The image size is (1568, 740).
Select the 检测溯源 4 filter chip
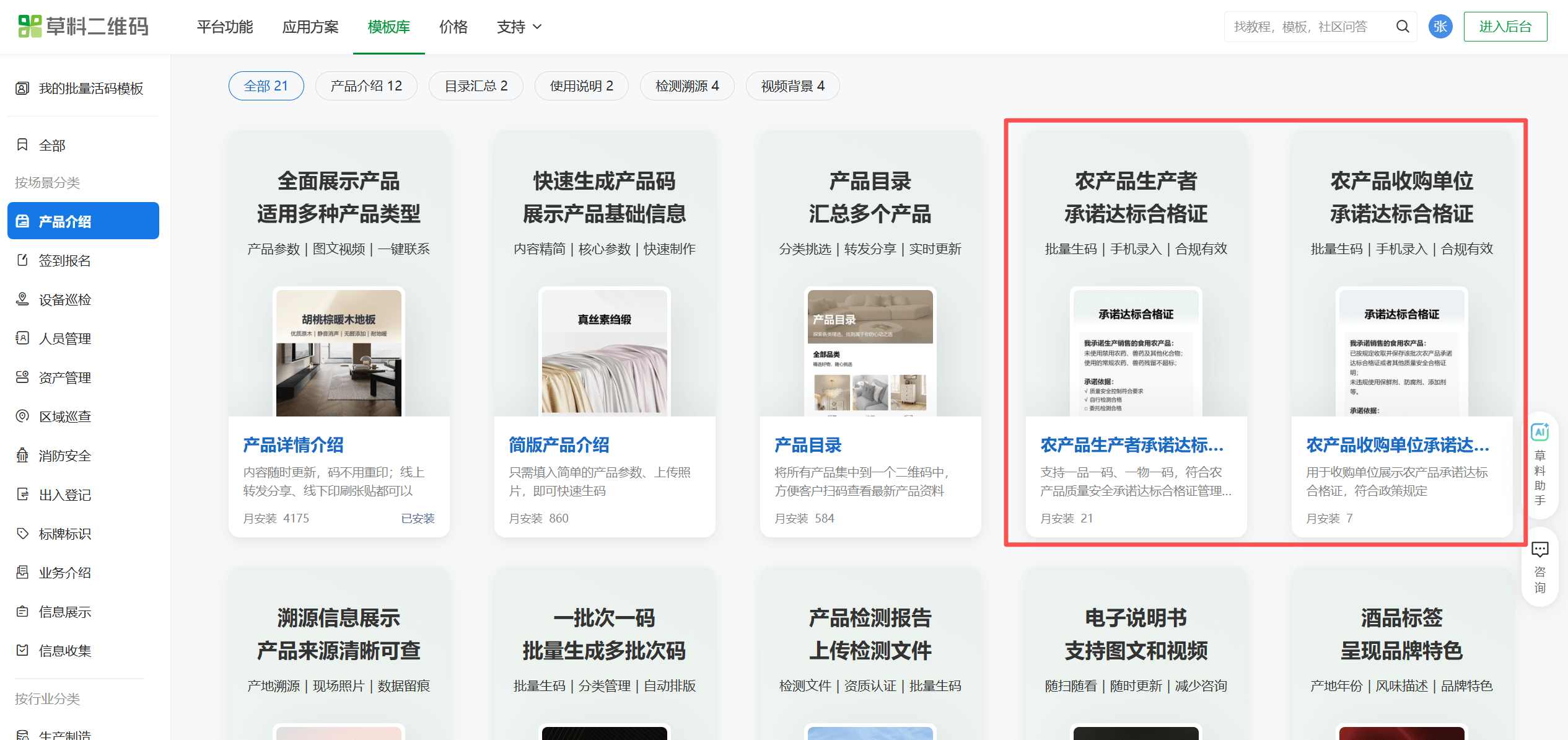(687, 86)
